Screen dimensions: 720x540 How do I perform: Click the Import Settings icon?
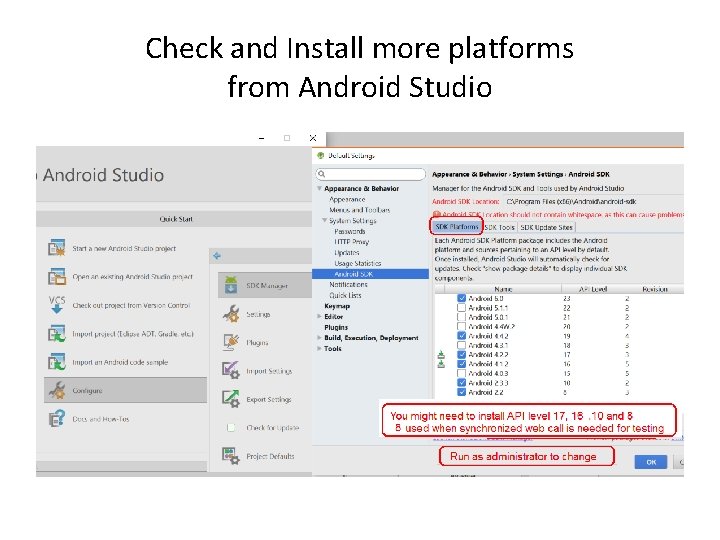(x=231, y=370)
